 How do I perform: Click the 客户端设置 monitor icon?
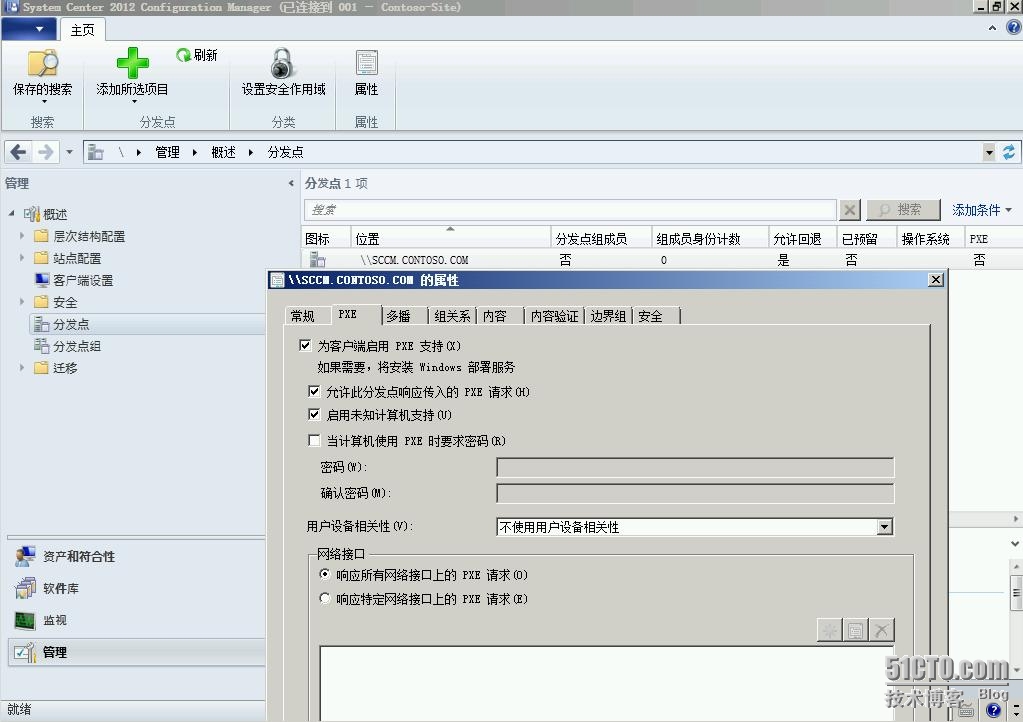(x=42, y=280)
